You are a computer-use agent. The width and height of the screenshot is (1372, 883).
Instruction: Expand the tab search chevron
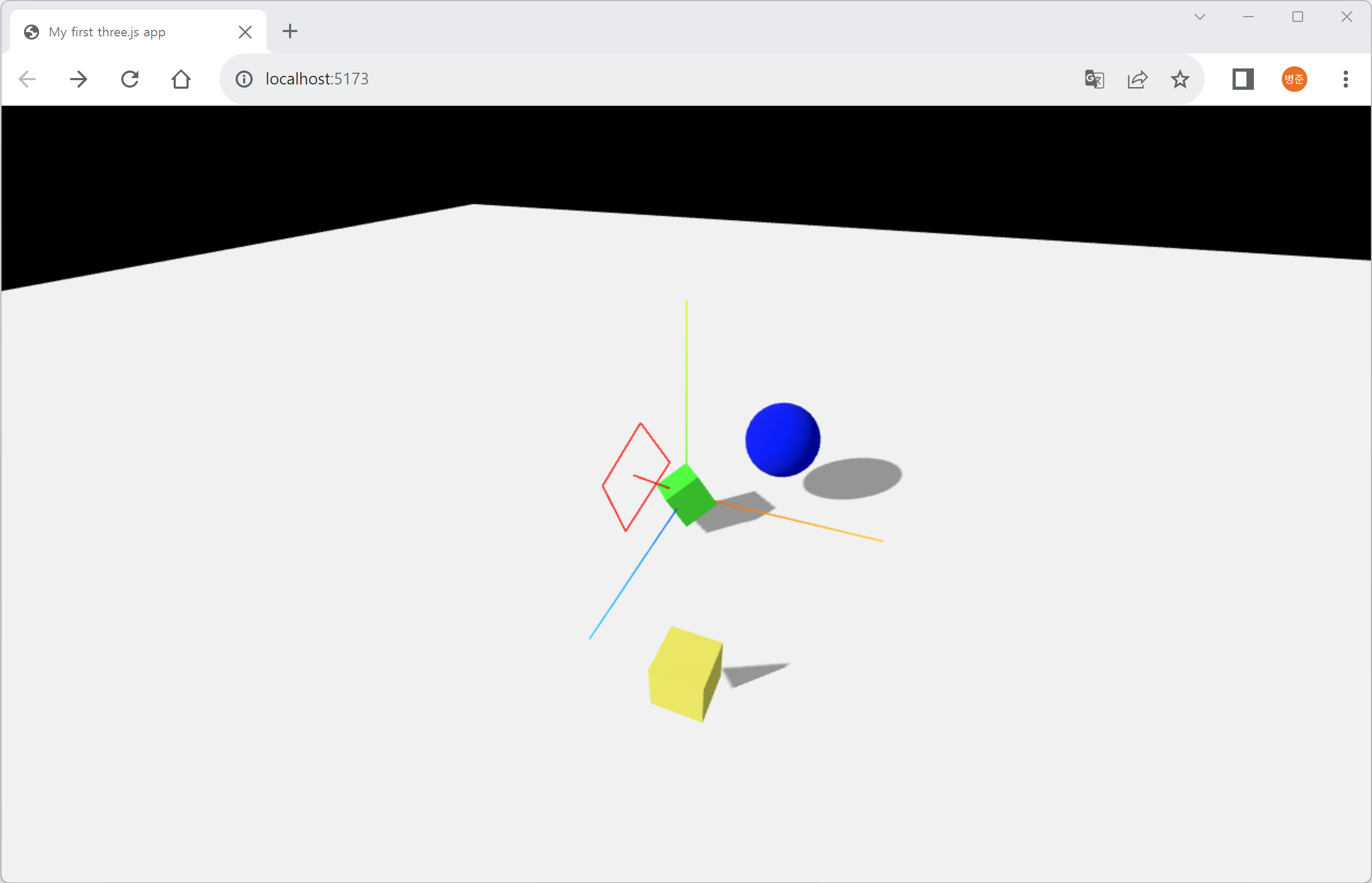[1199, 17]
